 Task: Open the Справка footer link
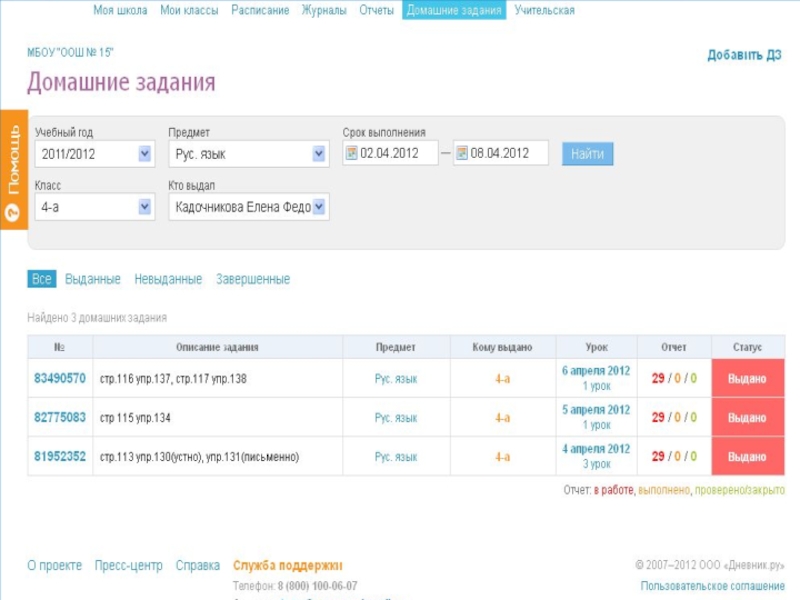tap(198, 565)
